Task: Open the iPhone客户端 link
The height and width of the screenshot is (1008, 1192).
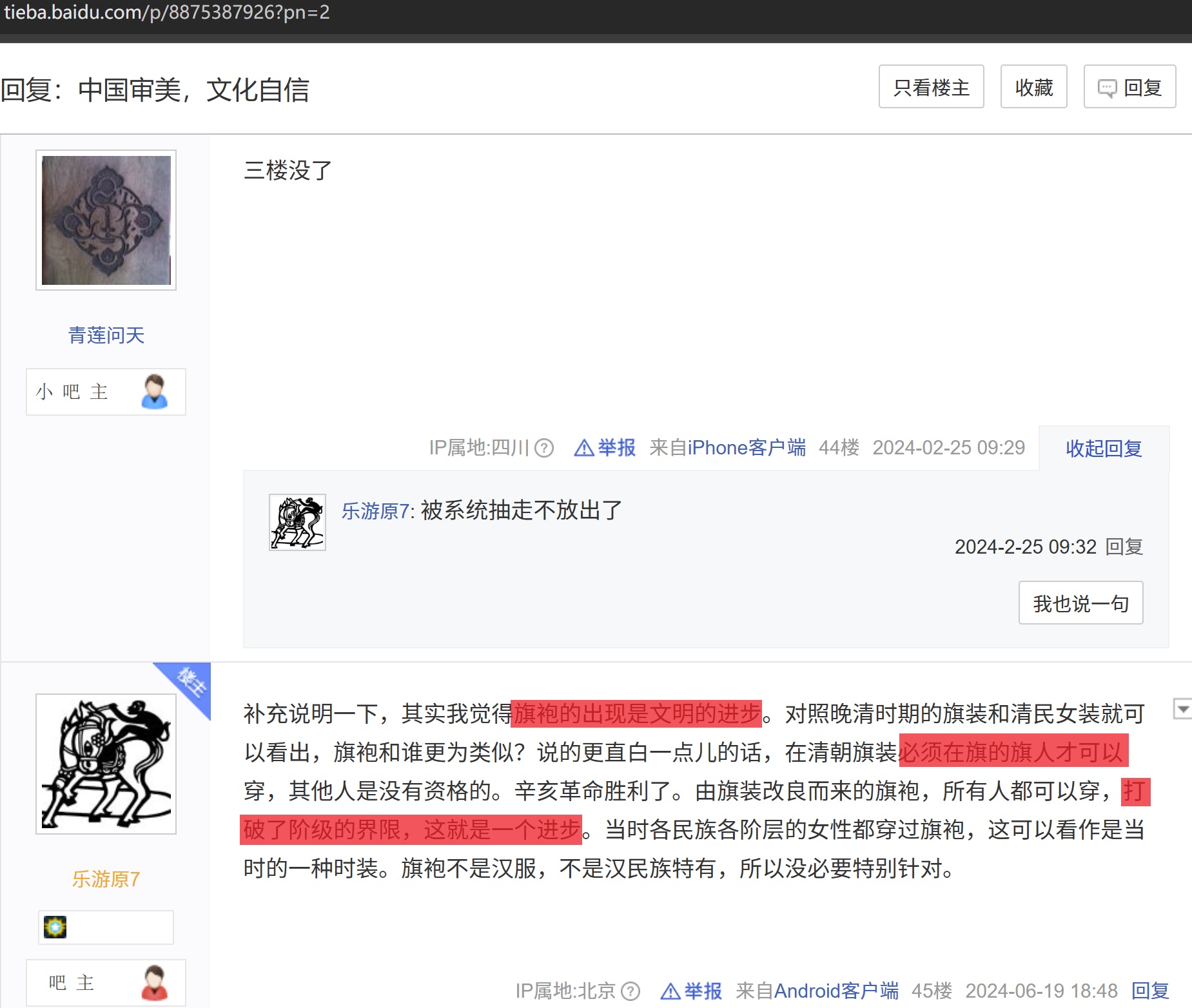Action: tap(747, 448)
